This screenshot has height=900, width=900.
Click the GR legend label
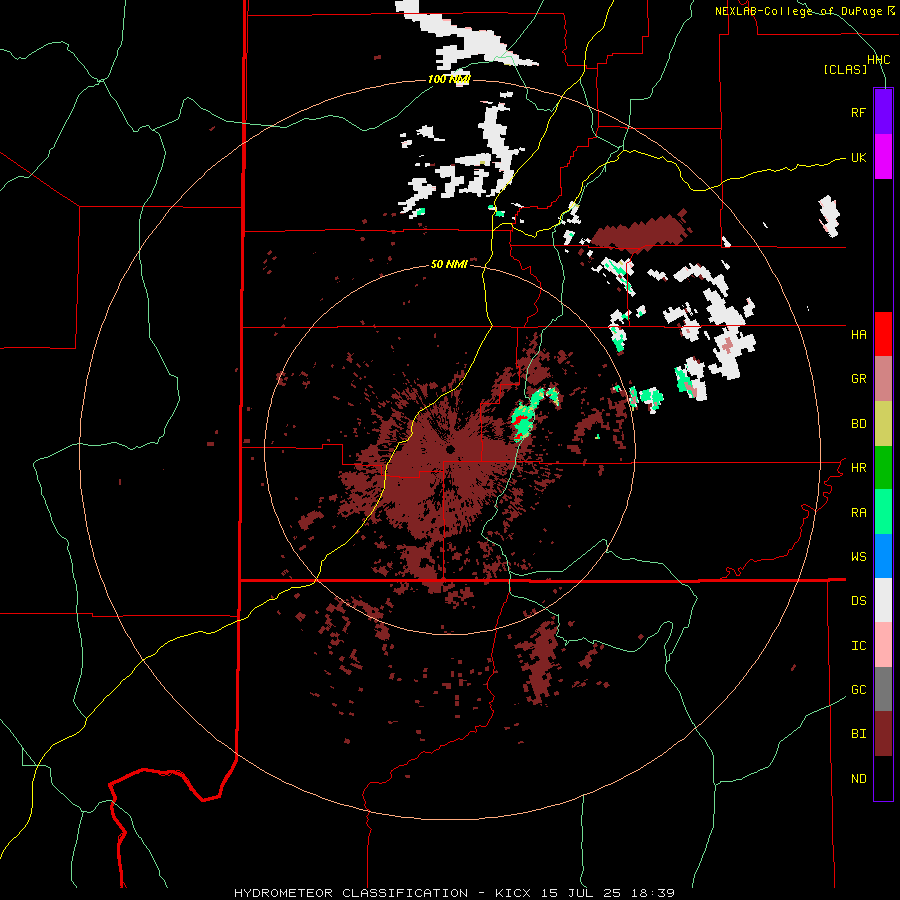click(x=858, y=379)
